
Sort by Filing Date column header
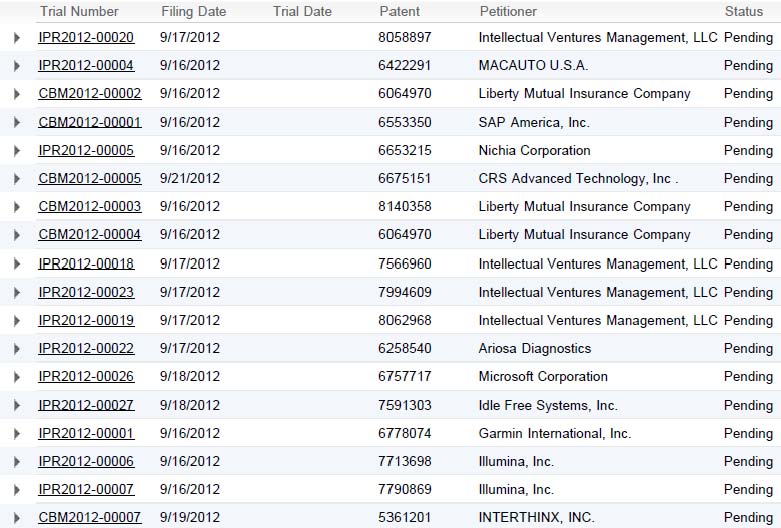(193, 11)
